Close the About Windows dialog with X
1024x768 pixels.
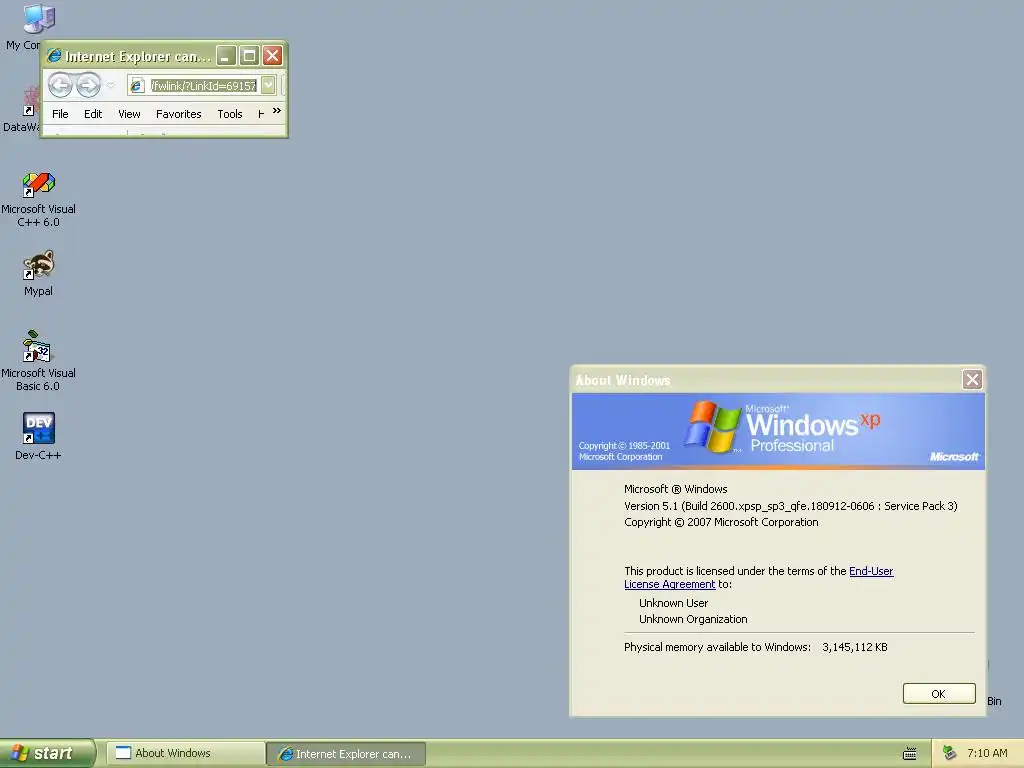972,379
